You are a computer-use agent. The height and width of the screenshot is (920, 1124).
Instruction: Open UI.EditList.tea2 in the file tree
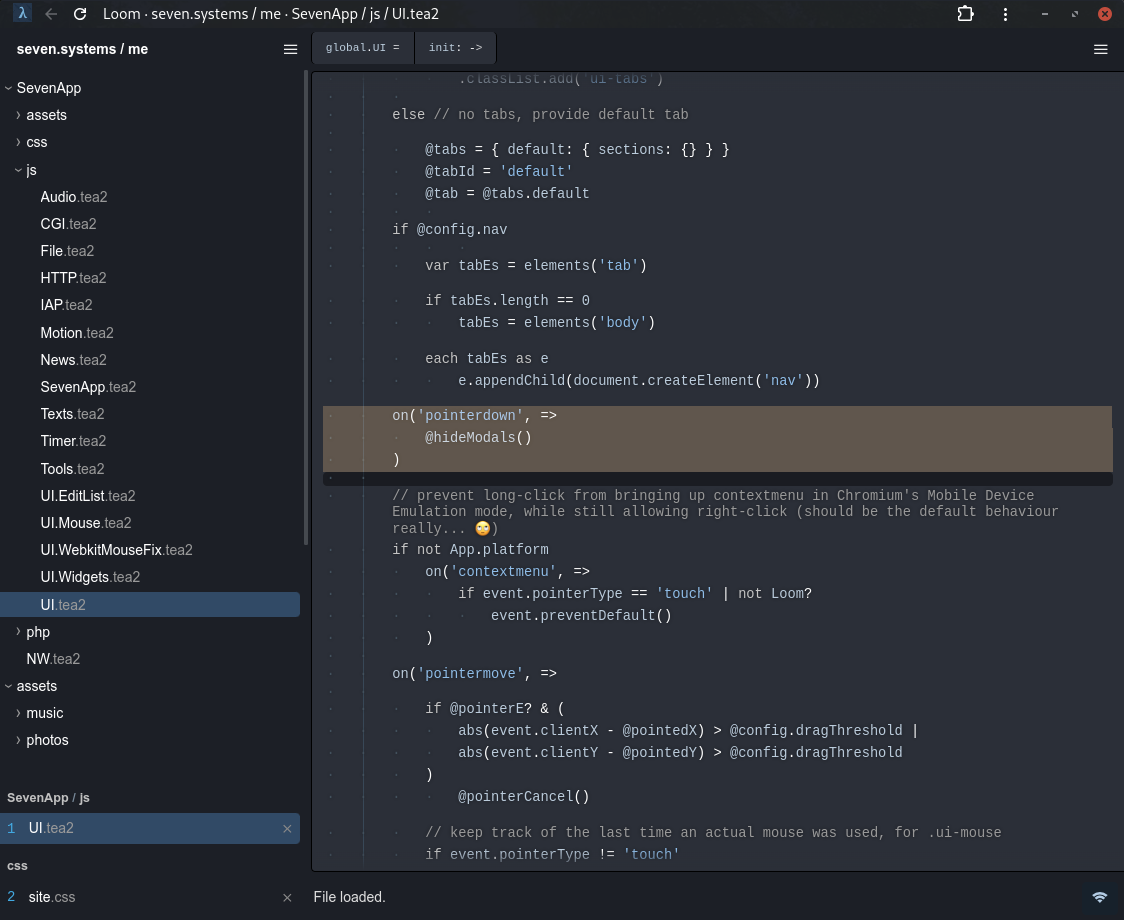pos(87,496)
